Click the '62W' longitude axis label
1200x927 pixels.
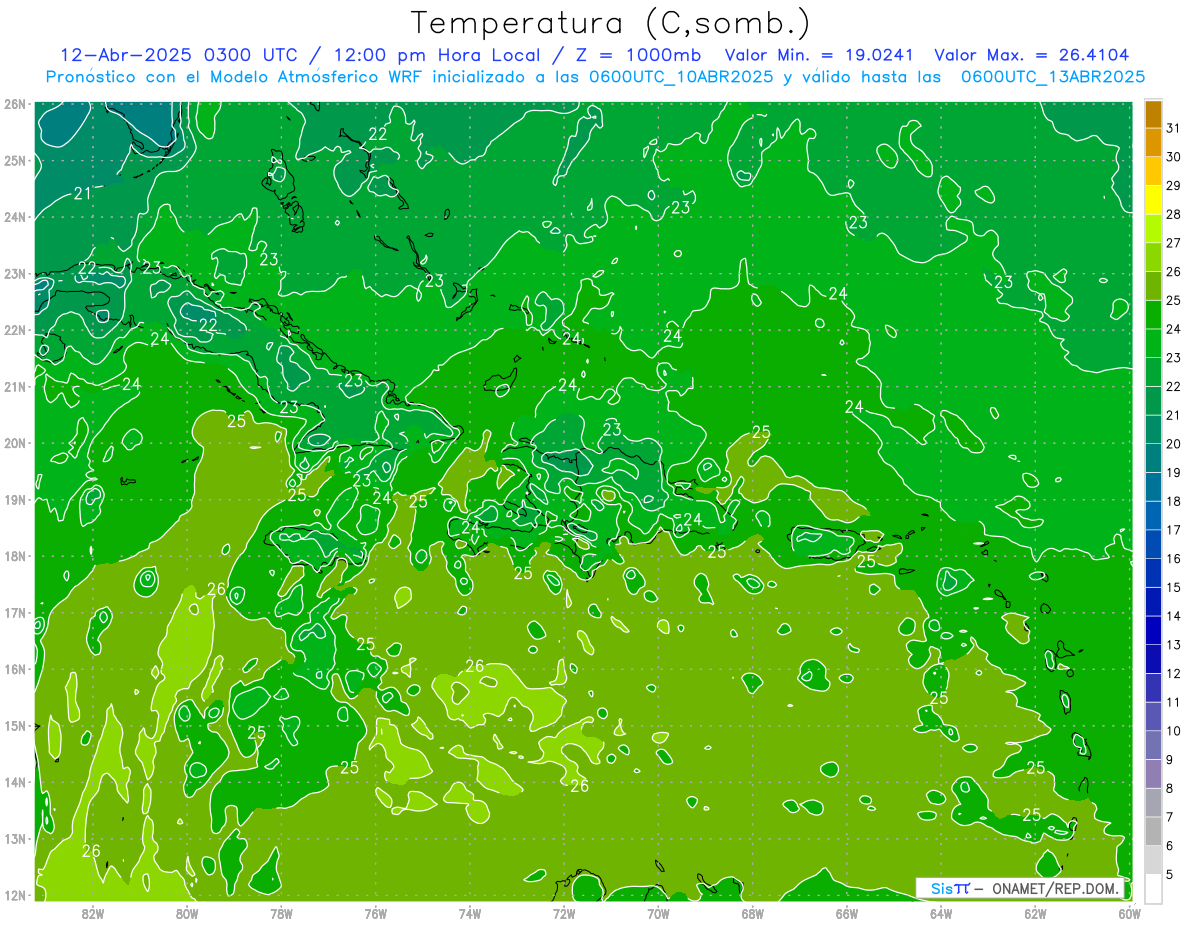[x=1035, y=914]
